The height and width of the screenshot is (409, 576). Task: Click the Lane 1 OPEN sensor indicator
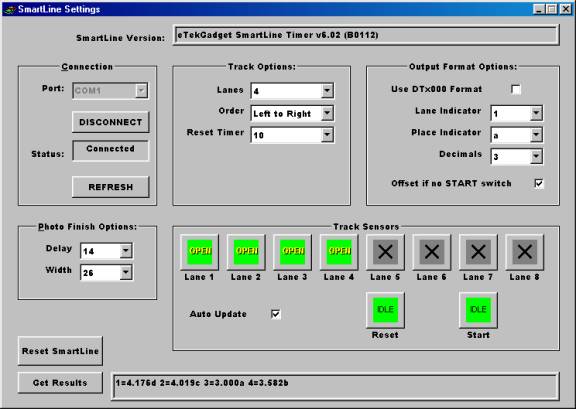[199, 252]
